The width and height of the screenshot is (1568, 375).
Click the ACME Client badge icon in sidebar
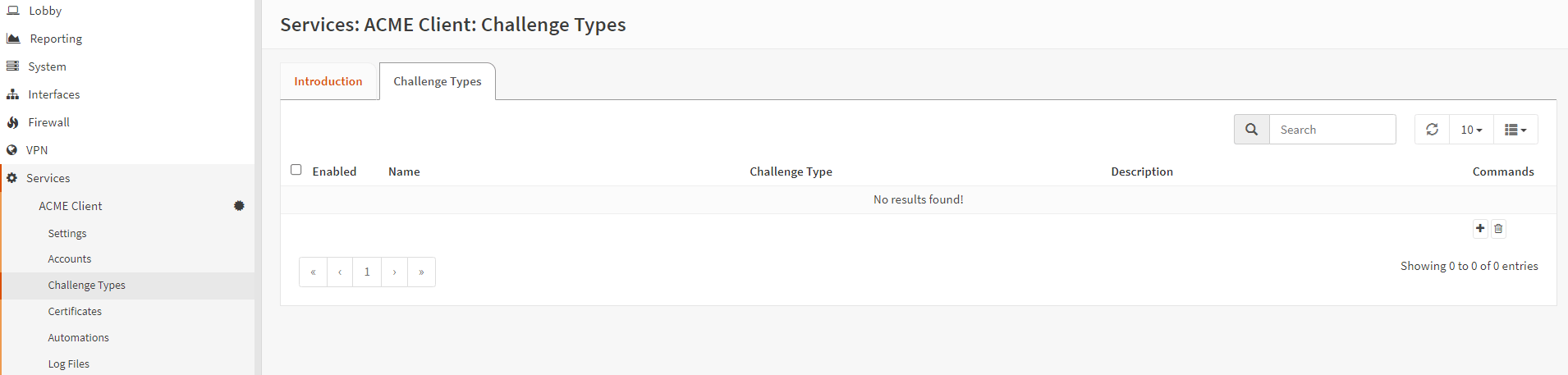[x=239, y=206]
